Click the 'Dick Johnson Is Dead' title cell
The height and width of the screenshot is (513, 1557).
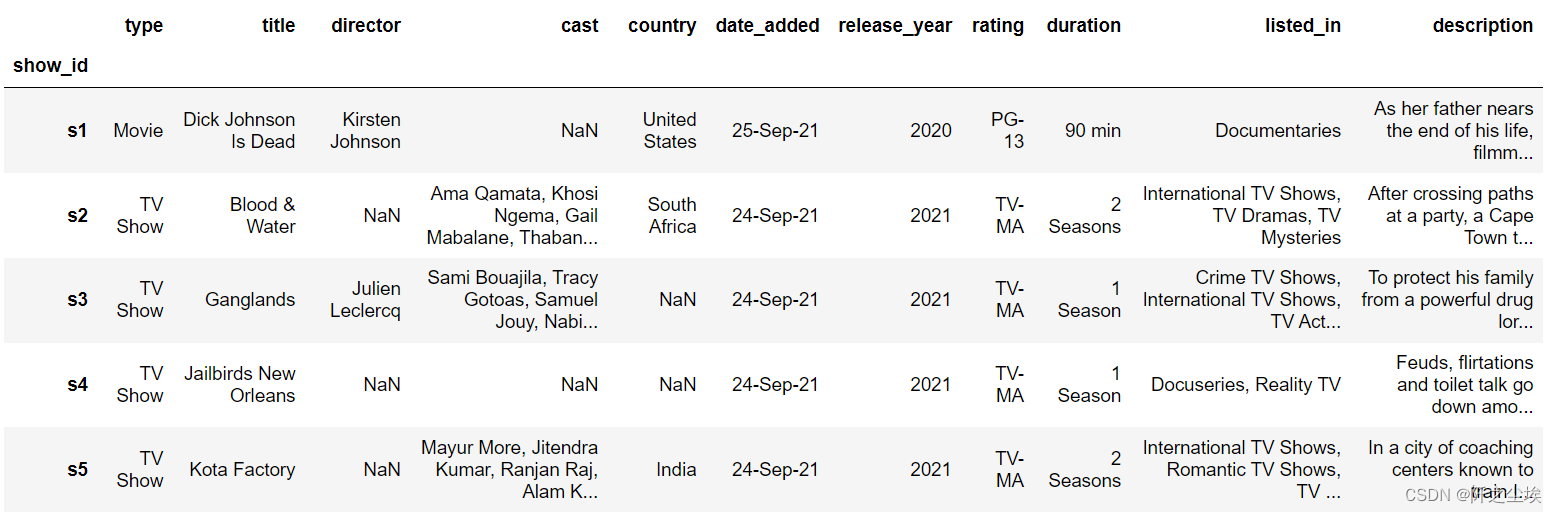click(239, 131)
